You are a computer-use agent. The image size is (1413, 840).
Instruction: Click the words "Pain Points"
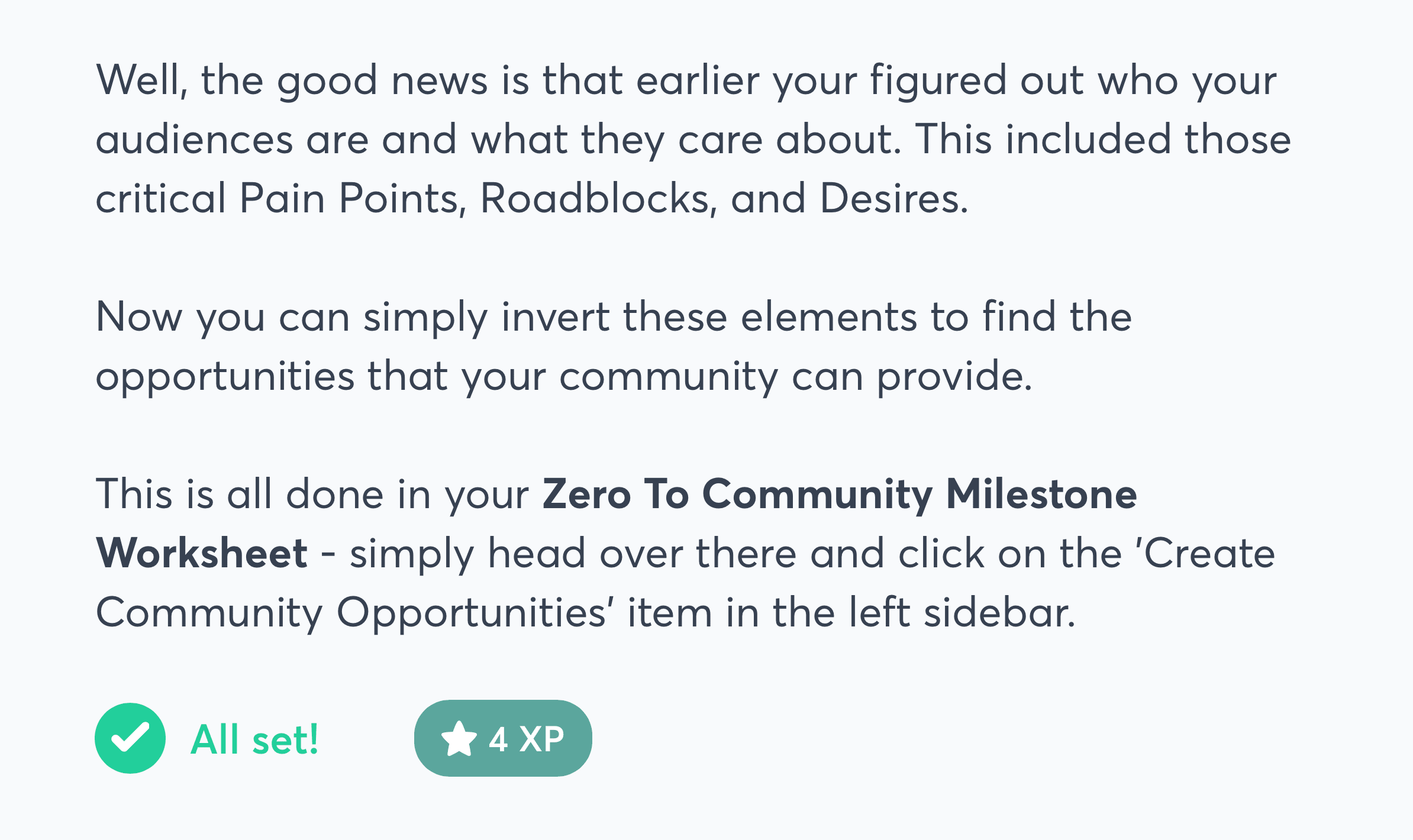(349, 199)
